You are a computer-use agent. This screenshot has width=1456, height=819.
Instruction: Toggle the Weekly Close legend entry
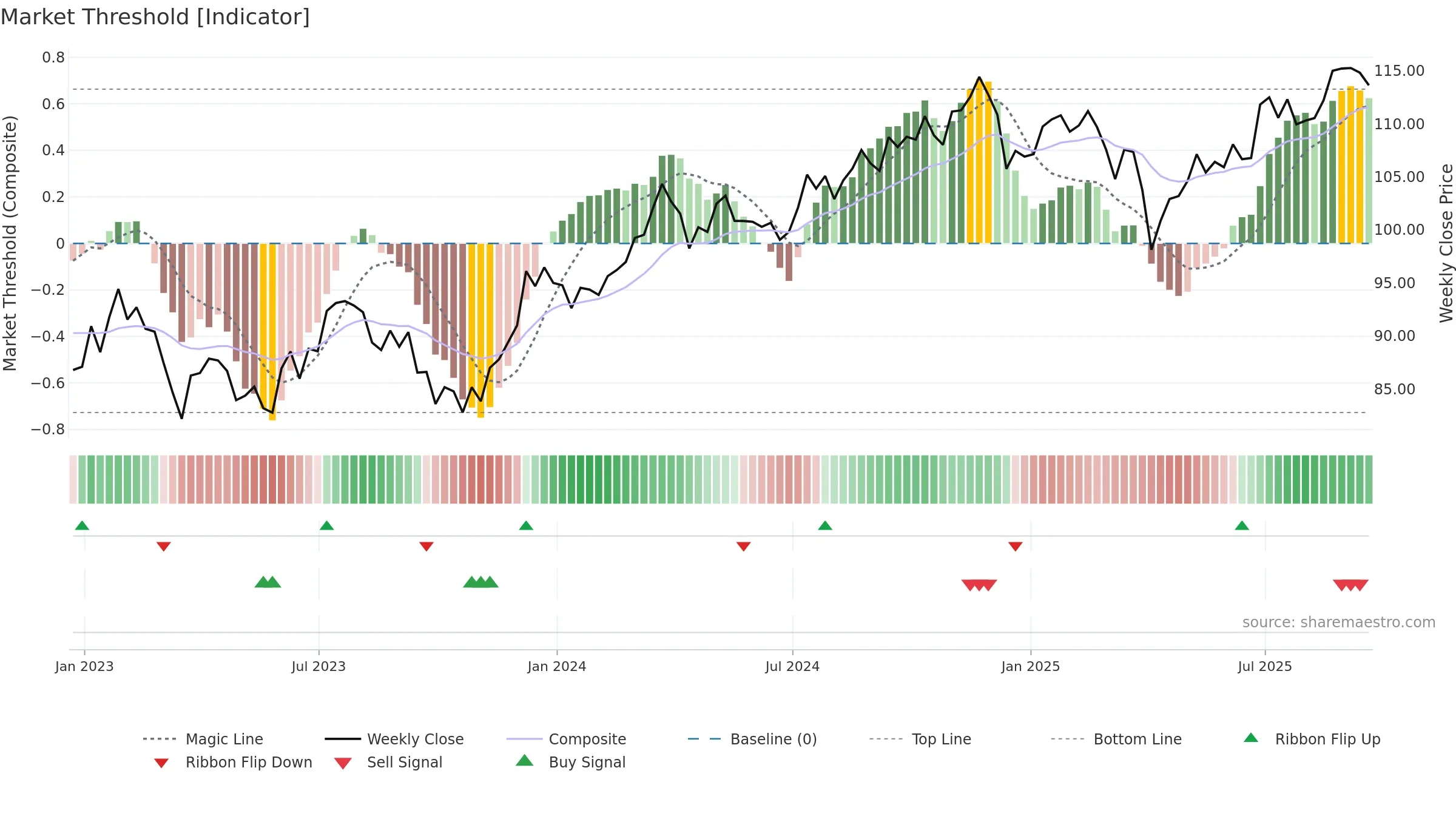coord(394,739)
